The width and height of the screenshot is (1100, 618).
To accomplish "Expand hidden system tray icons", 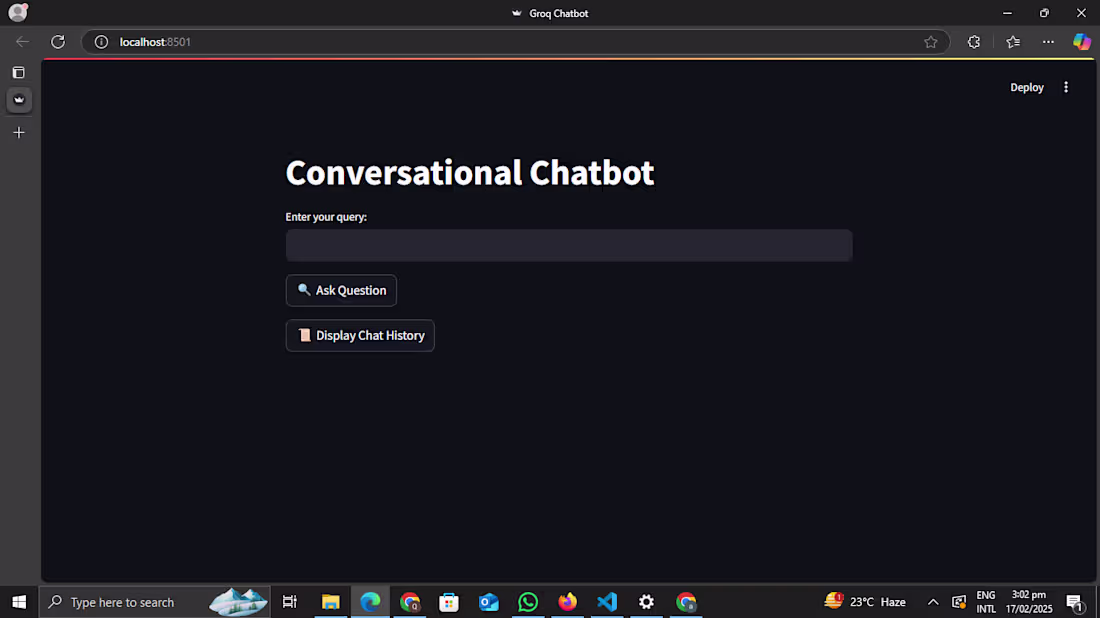I will [x=933, y=602].
